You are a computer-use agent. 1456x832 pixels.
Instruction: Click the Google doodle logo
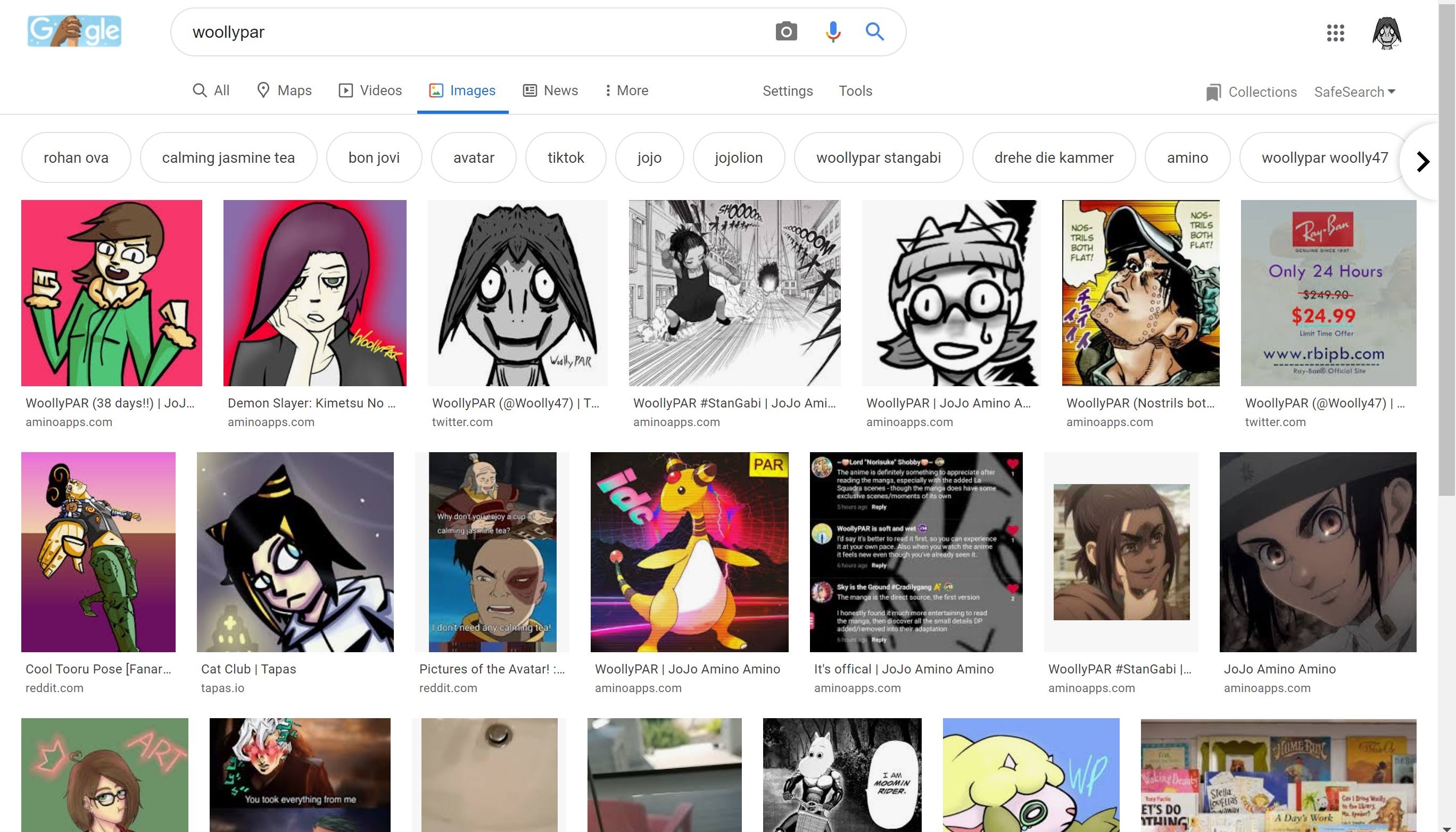coord(75,31)
